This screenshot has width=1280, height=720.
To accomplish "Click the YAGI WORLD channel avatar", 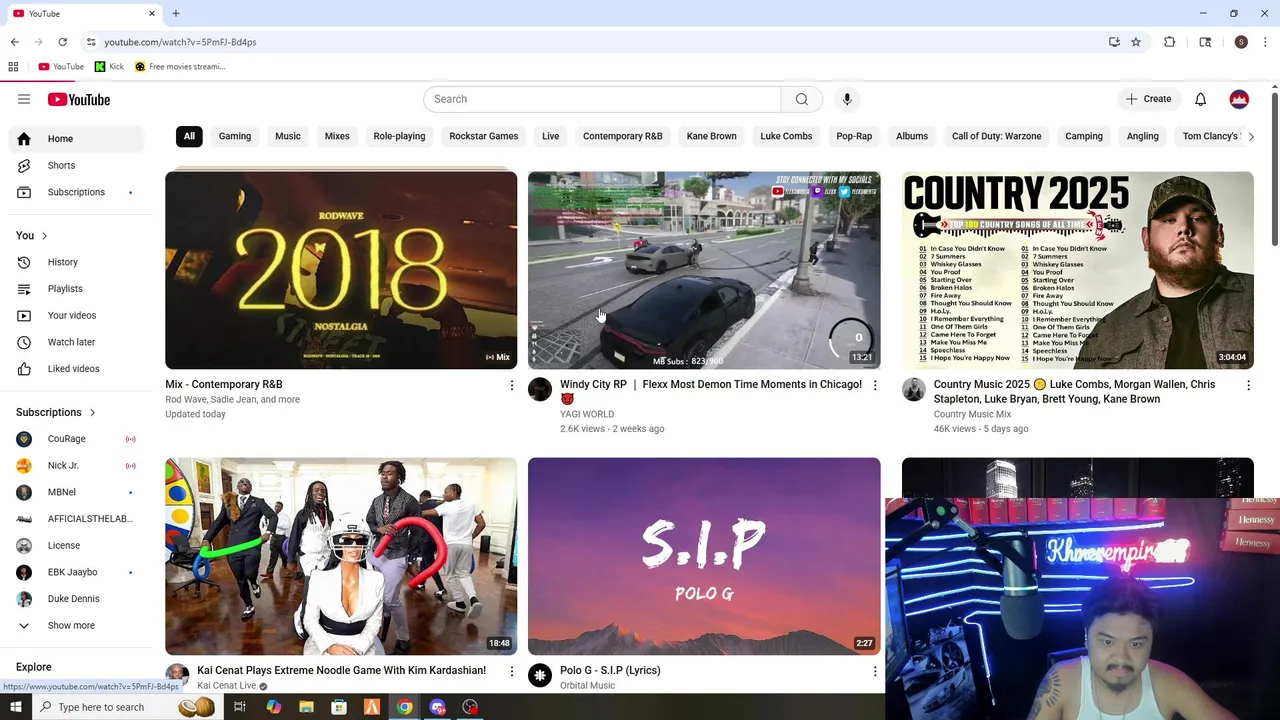I will [x=540, y=390].
